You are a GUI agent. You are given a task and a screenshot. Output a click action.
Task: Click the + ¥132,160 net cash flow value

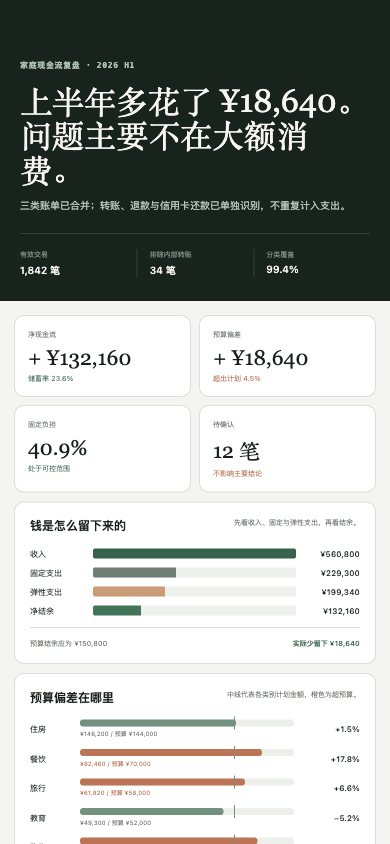80,358
